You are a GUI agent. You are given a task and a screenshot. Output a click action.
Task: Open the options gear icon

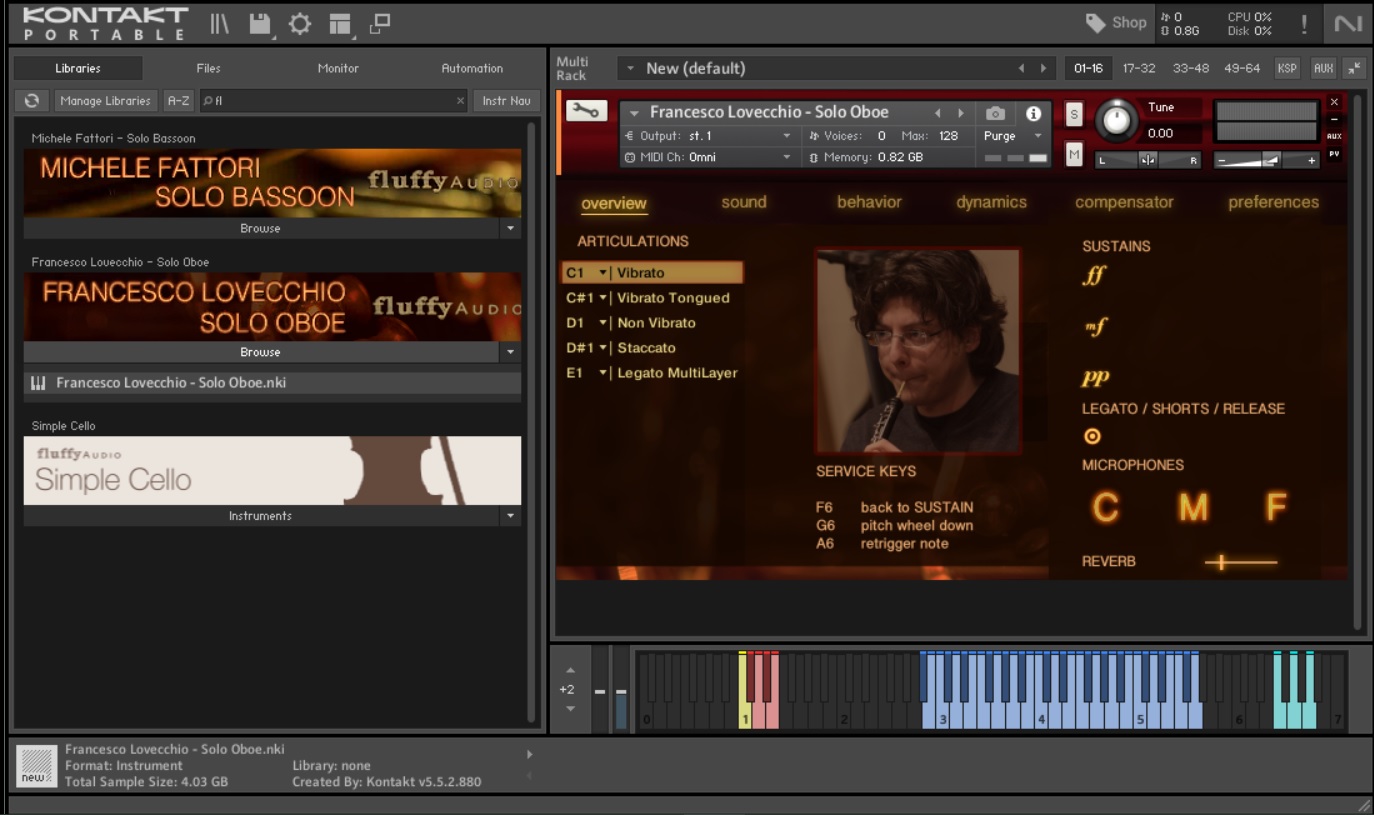tap(299, 24)
